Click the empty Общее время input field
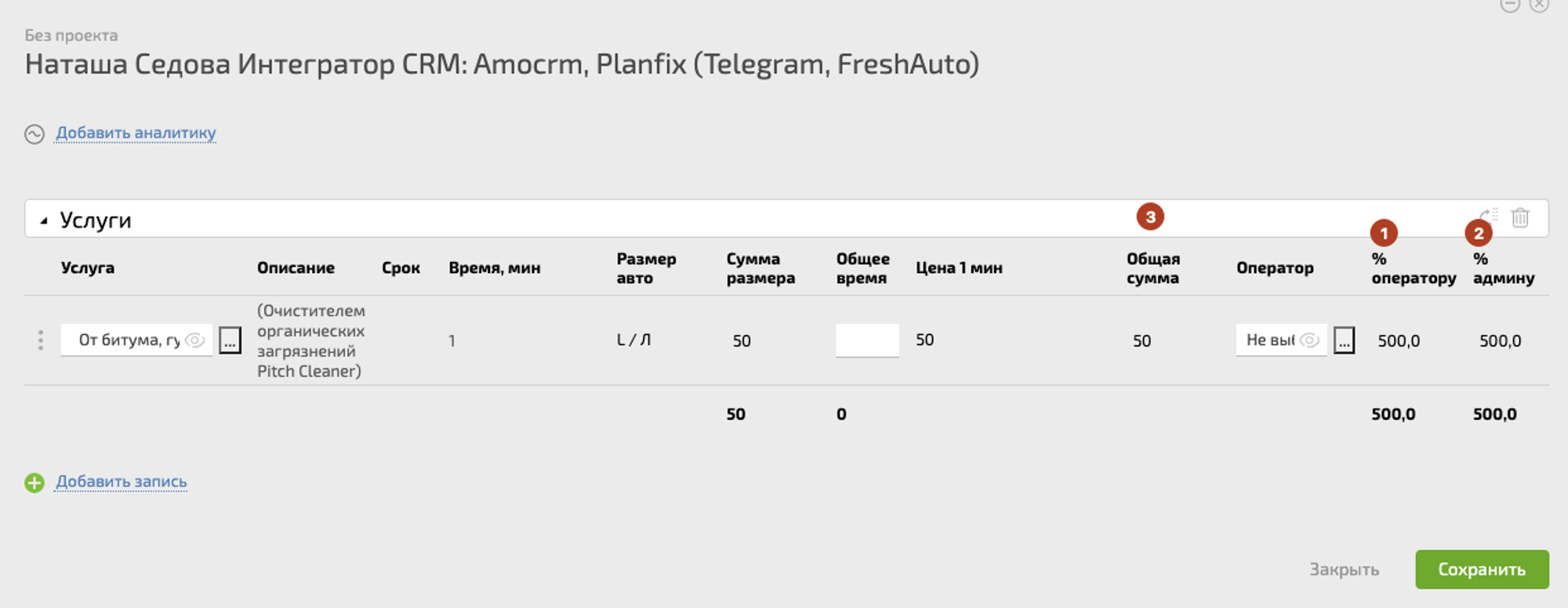Screen dimensions: 1568x608 coord(867,340)
